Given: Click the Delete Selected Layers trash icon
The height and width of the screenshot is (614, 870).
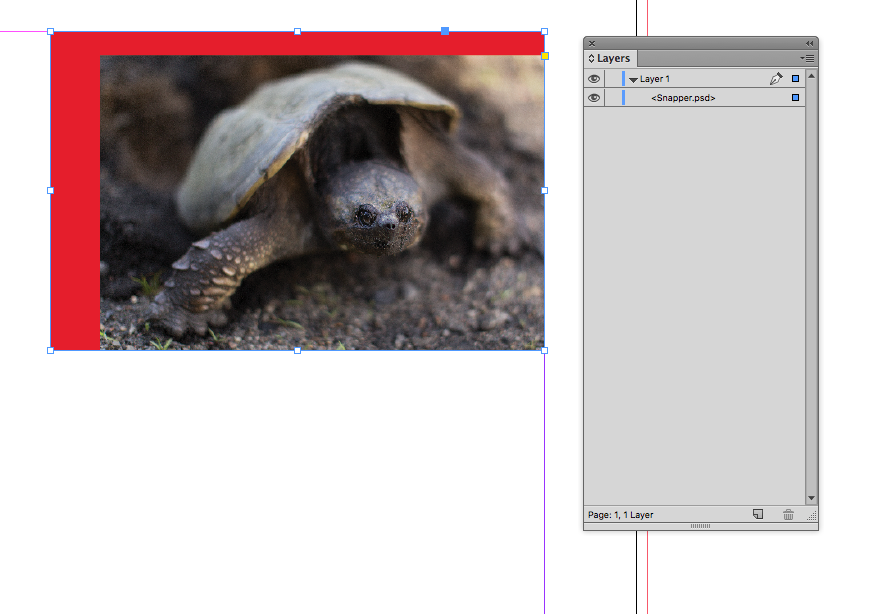Looking at the screenshot, I should click(788, 514).
